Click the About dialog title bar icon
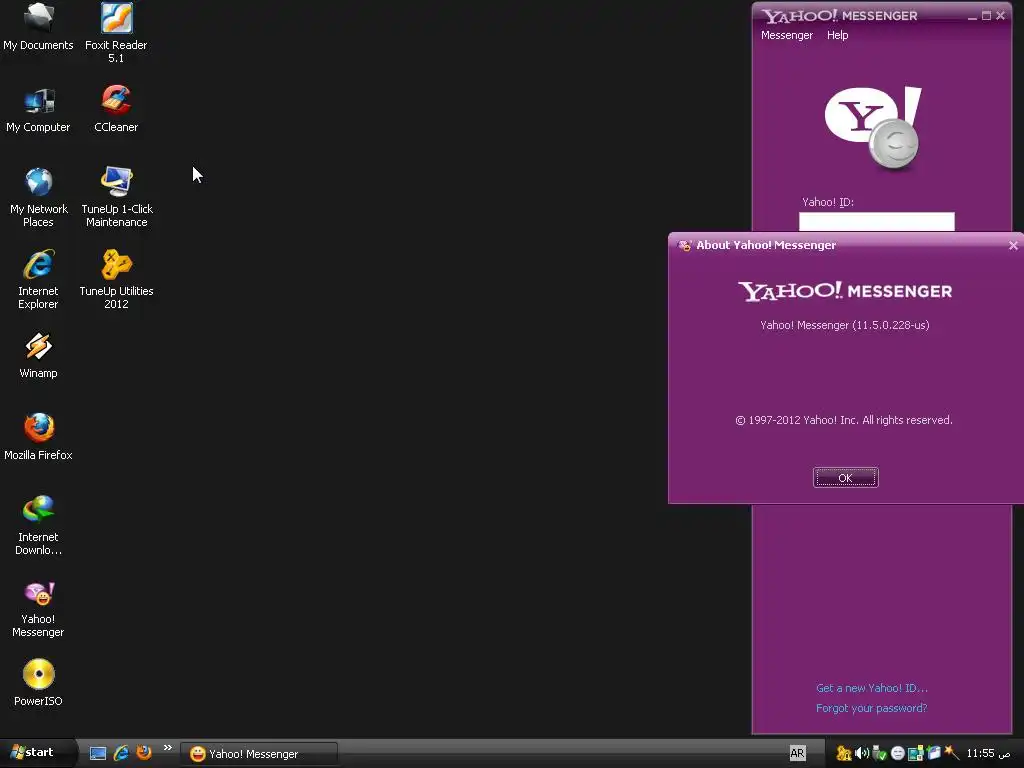This screenshot has width=1024, height=768. [684, 246]
